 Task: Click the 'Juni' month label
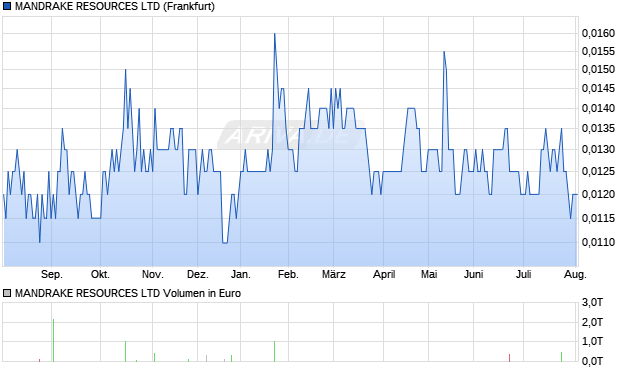(x=474, y=274)
